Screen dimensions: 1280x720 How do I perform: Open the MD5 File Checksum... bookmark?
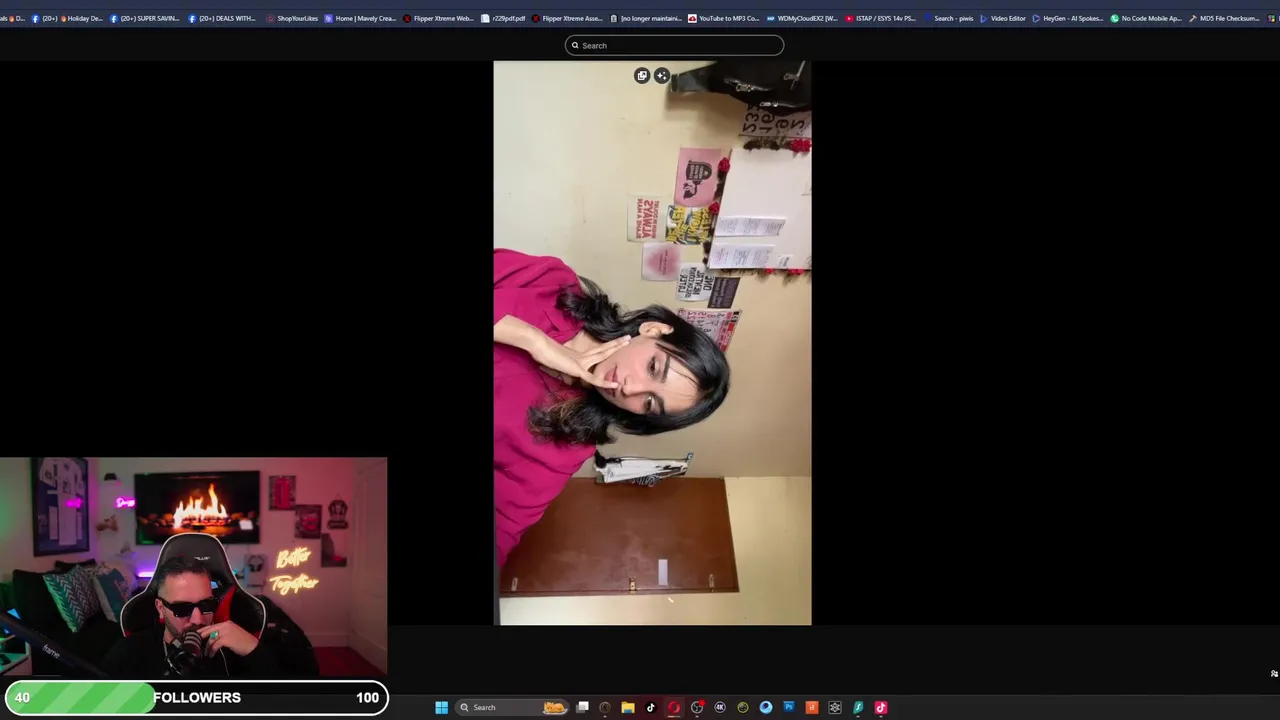(1224, 18)
